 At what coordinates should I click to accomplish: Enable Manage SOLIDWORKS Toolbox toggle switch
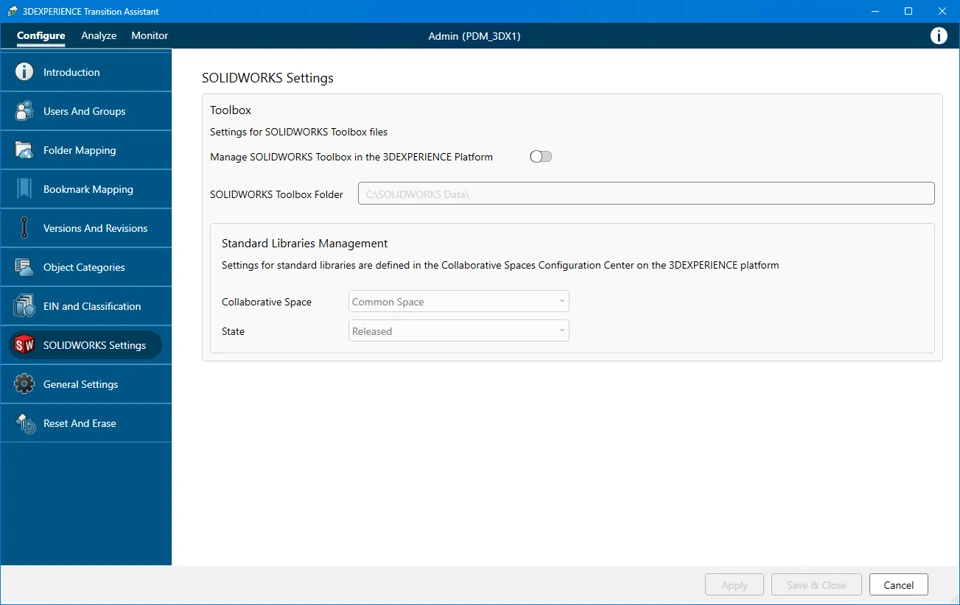541,157
